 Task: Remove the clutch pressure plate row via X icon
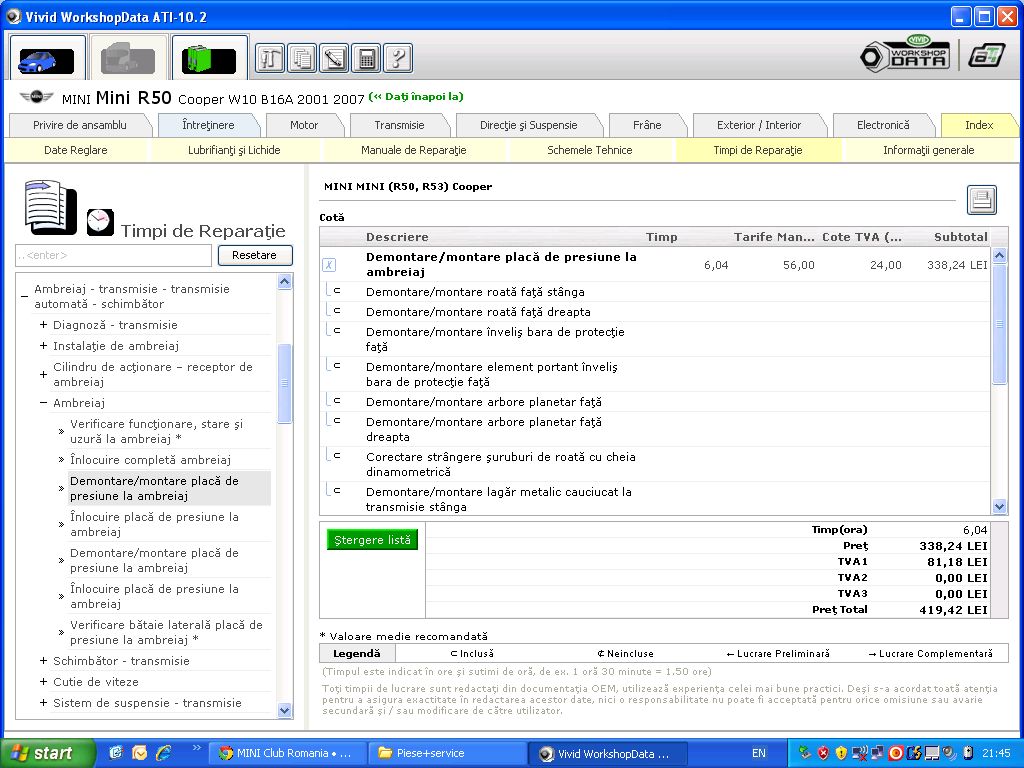click(x=328, y=265)
